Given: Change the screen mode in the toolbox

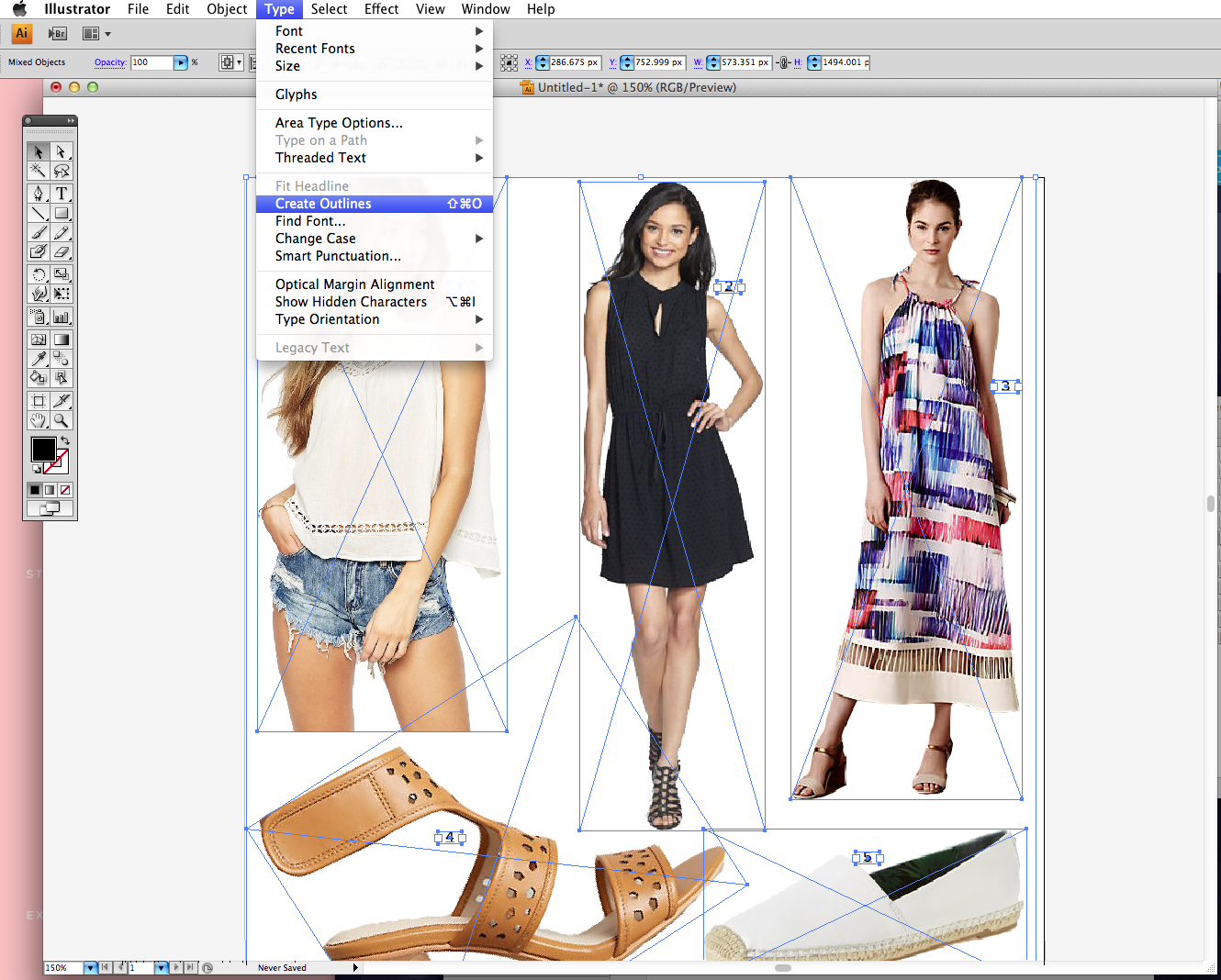Looking at the screenshot, I should pos(50,508).
